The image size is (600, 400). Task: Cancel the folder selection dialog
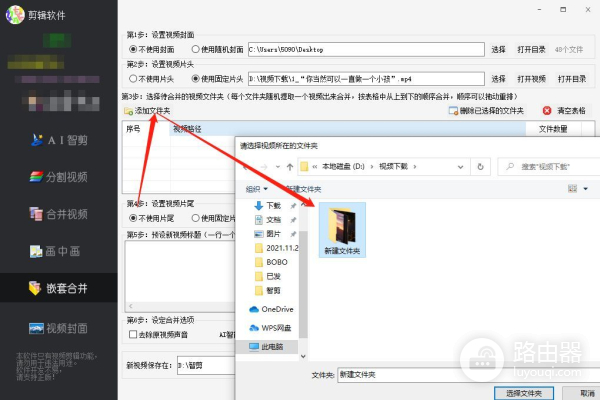click(x=582, y=393)
